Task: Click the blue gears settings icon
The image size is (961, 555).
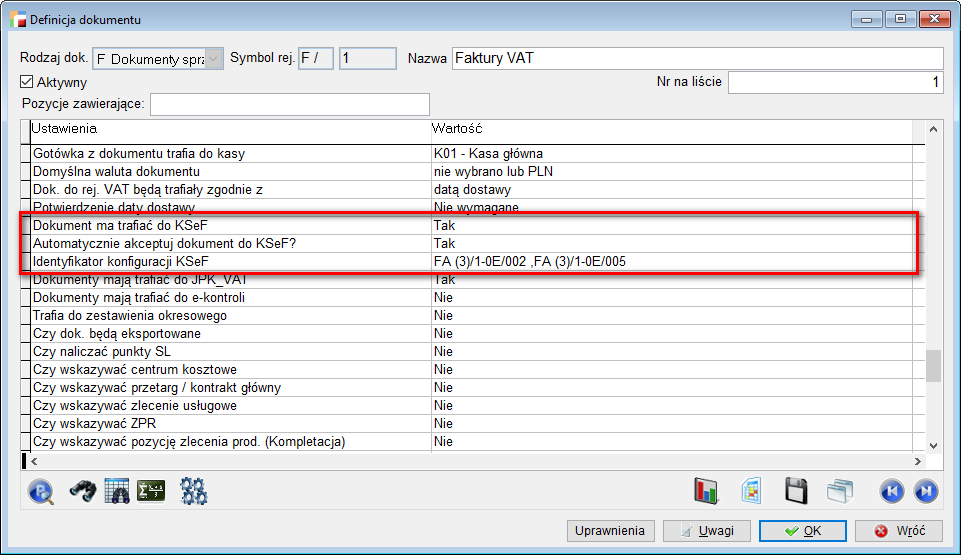Action: (x=193, y=491)
